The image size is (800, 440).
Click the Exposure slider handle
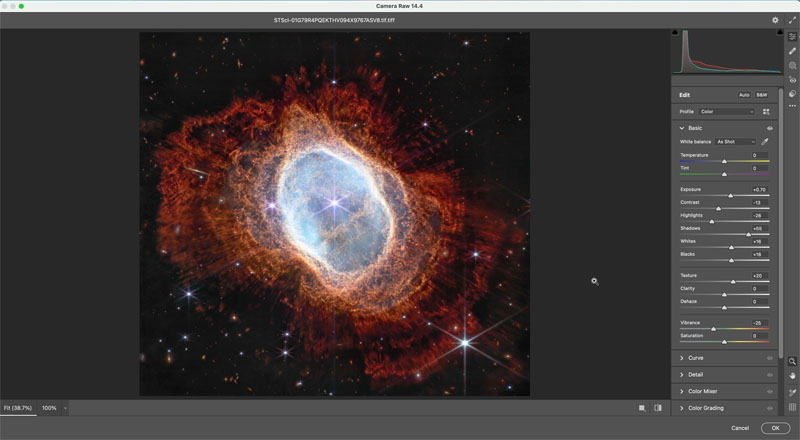[731, 195]
